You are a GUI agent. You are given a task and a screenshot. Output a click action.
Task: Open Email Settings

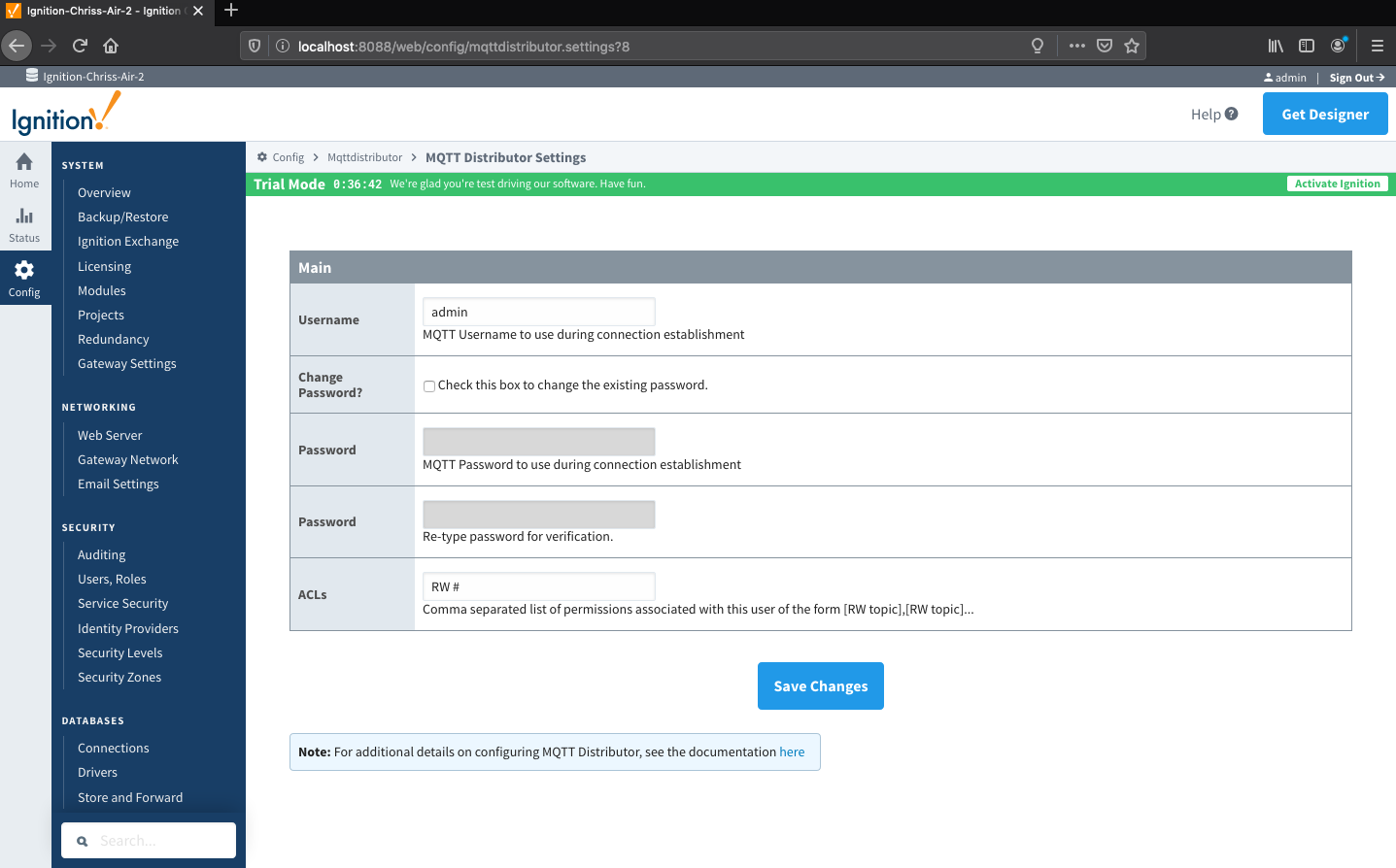pyautogui.click(x=118, y=484)
